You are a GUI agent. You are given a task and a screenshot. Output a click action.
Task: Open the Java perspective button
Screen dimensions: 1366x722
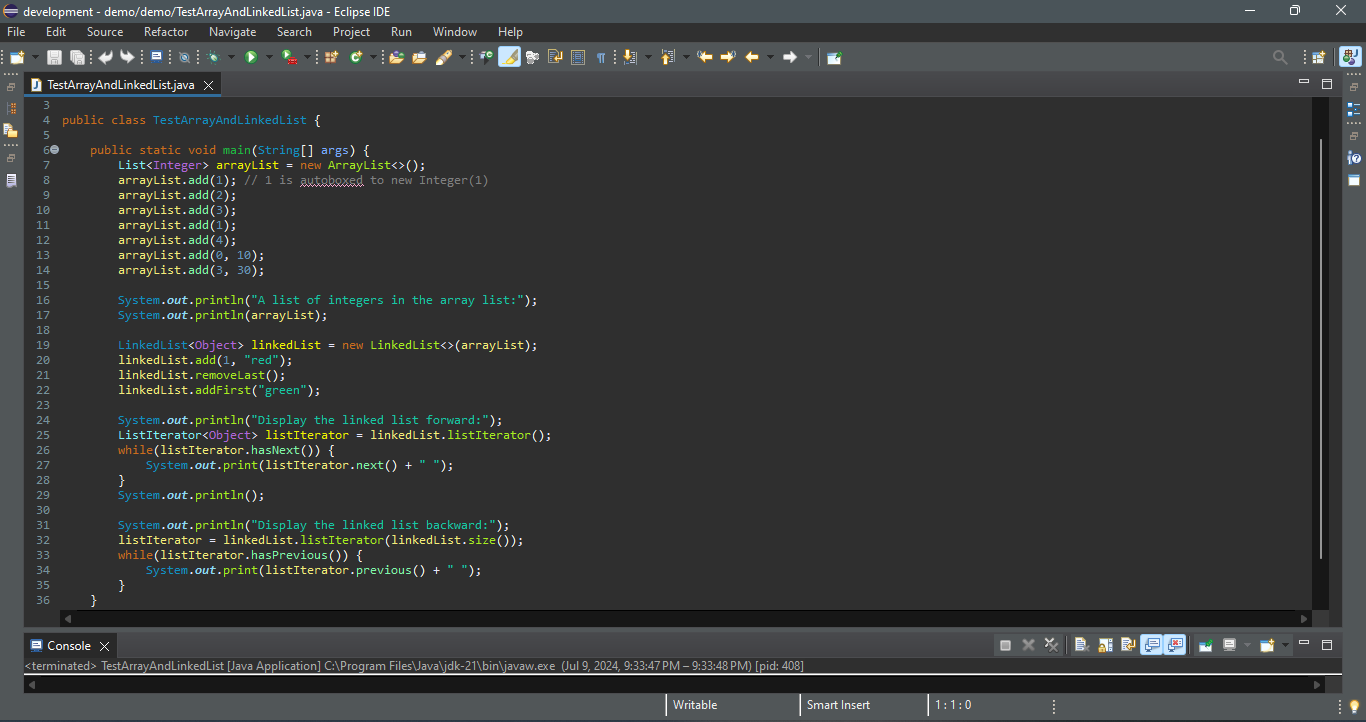(1350, 58)
